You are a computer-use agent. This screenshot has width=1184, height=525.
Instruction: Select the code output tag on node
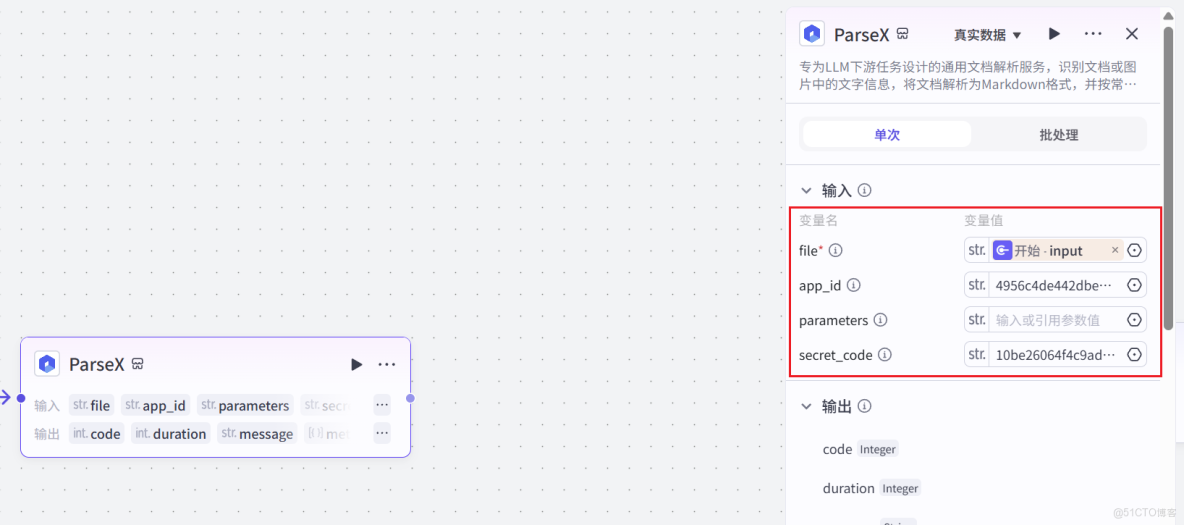coord(97,434)
